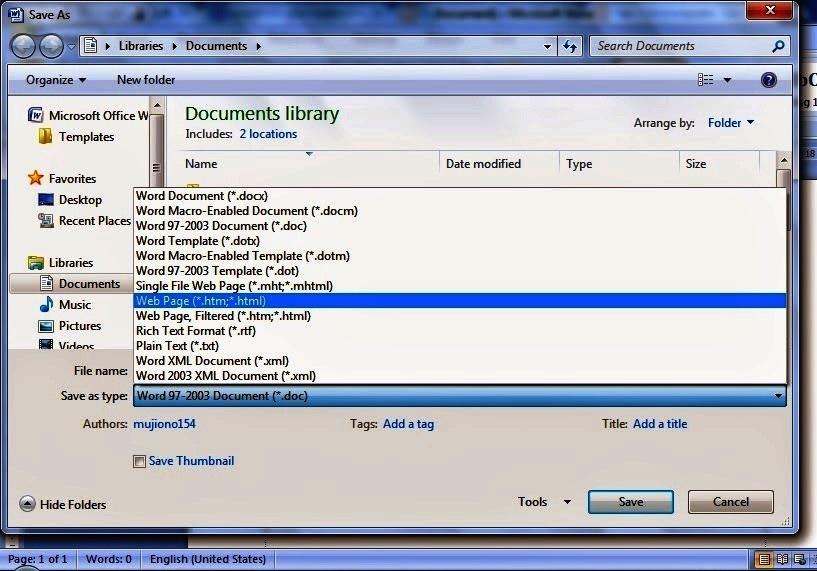Screen dimensions: 817x571
Task: Click the Save button
Action: point(630,502)
